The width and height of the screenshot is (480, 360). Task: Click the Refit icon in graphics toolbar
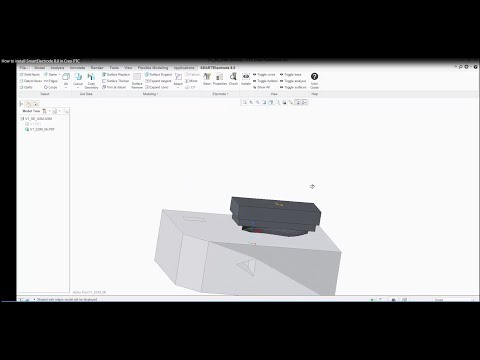tap(245, 102)
